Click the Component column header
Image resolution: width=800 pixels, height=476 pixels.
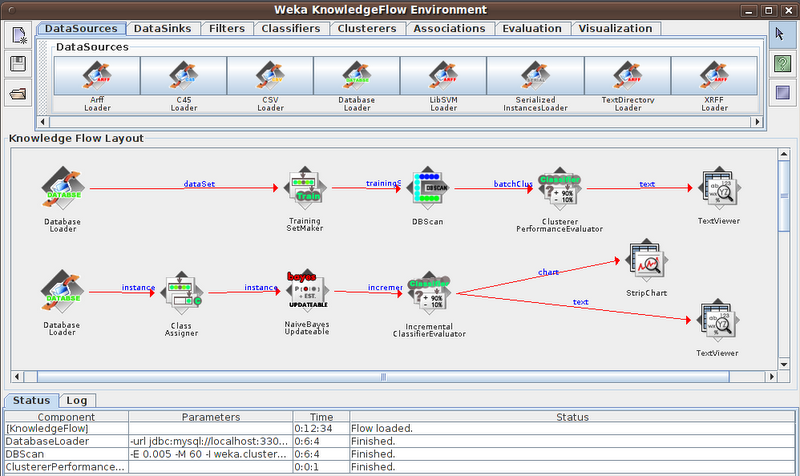click(x=66, y=417)
